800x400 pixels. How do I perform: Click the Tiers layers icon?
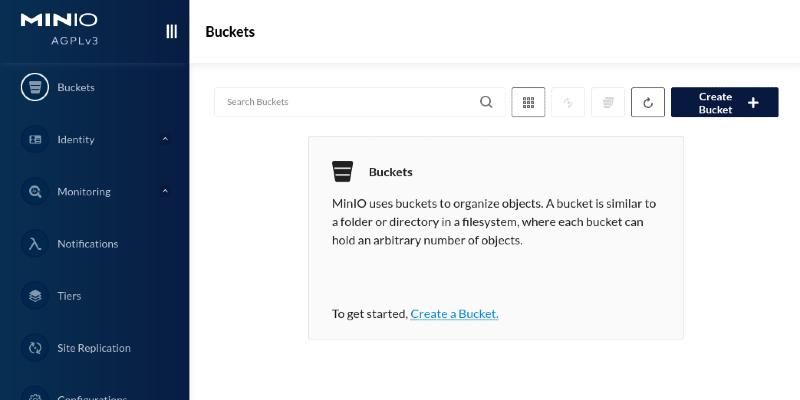click(x=35, y=296)
